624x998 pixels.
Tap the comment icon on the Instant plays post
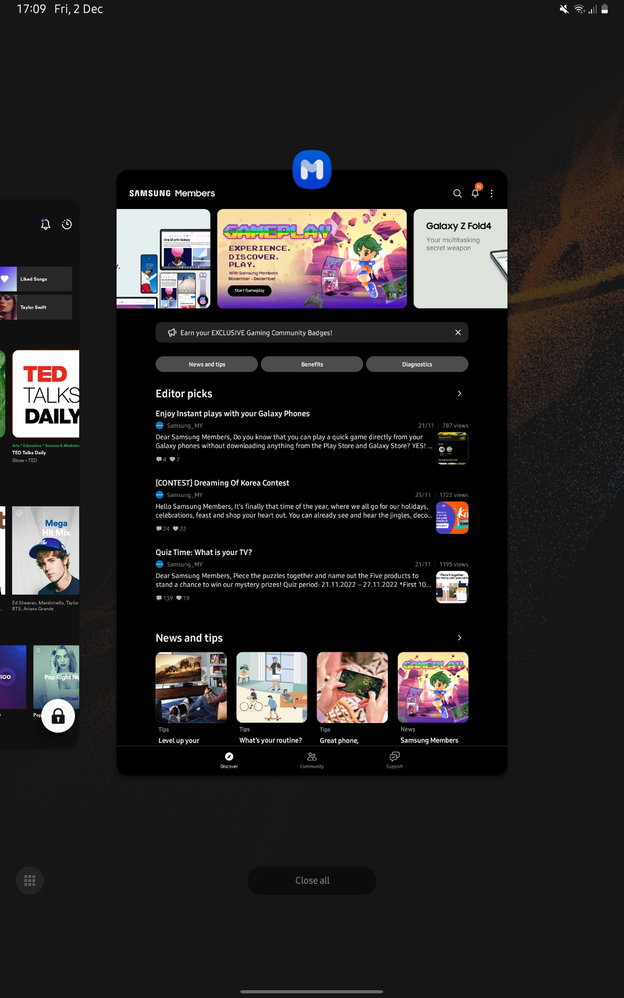(x=159, y=460)
